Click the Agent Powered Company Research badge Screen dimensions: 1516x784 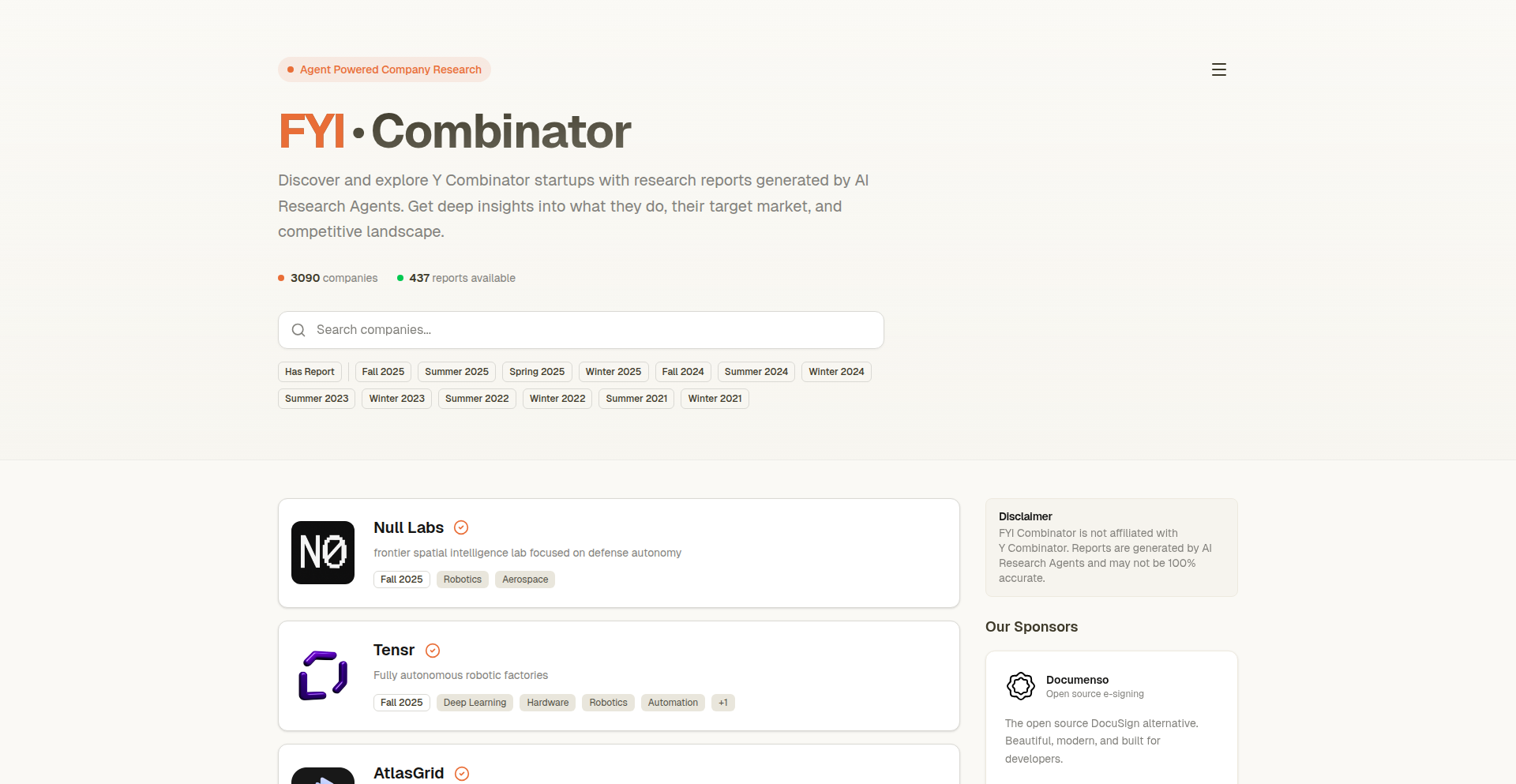385,69
